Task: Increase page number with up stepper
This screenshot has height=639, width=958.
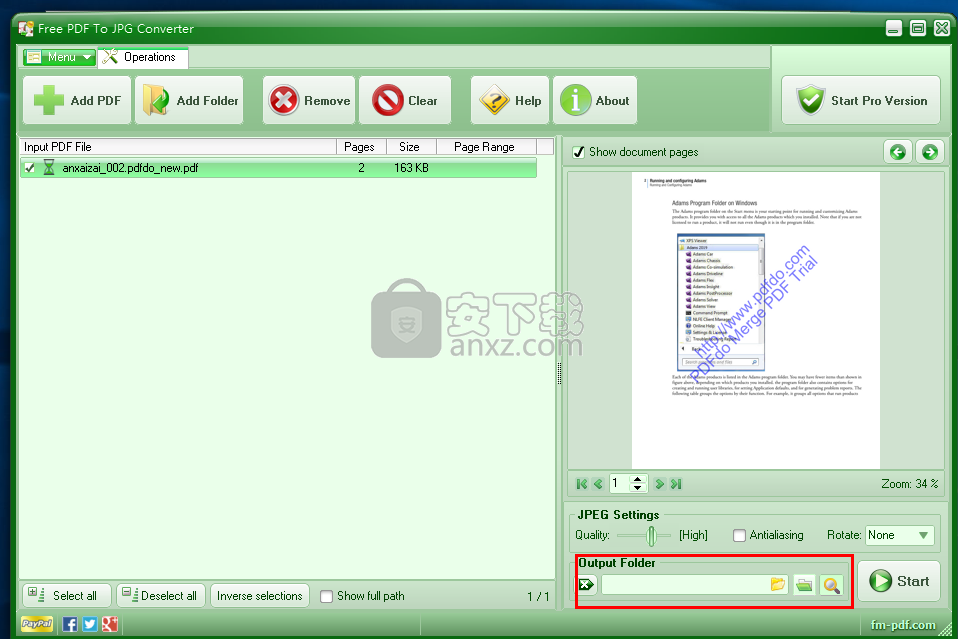Action: tap(638, 479)
